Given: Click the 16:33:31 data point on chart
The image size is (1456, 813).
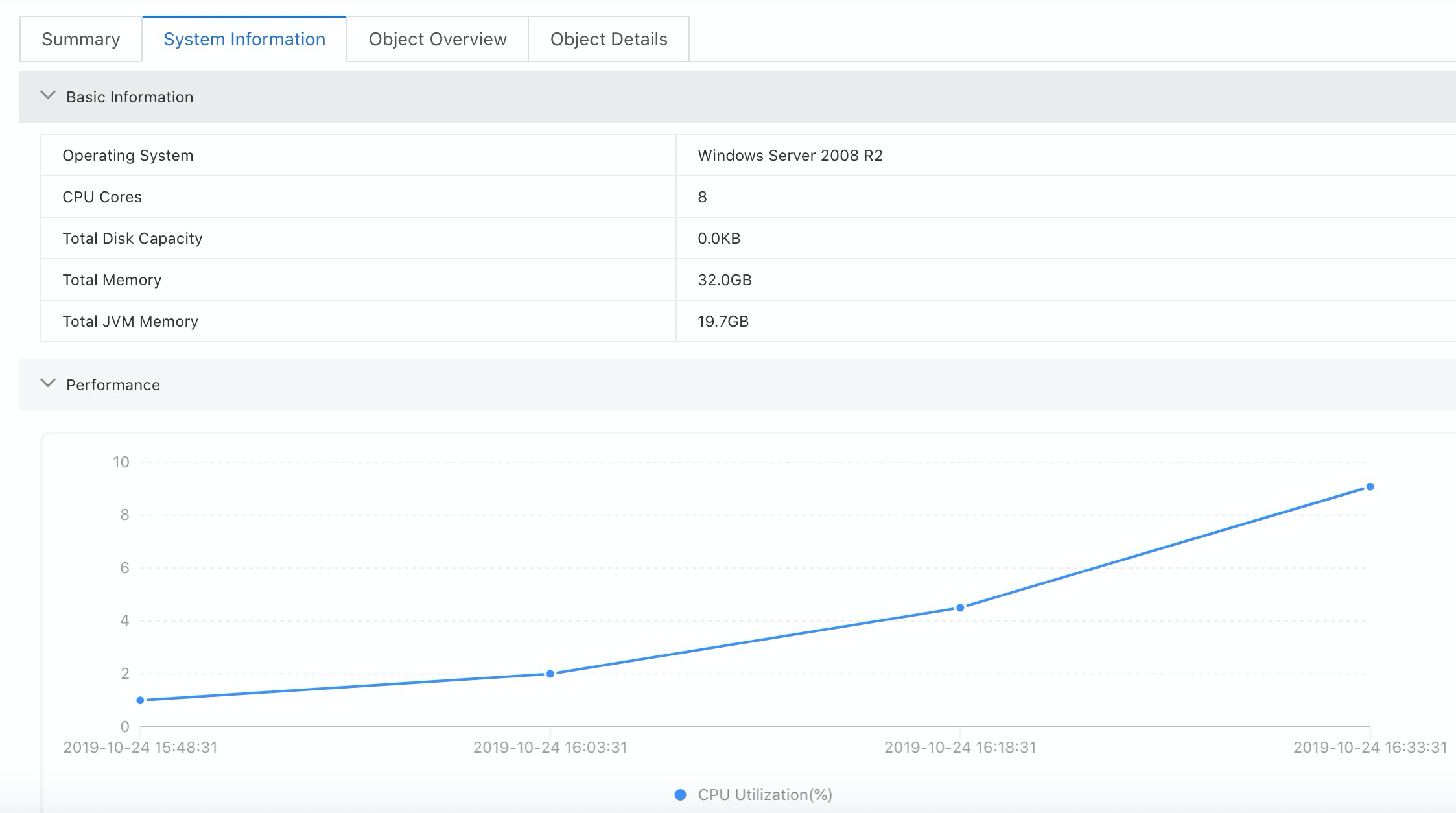Looking at the screenshot, I should tap(1370, 487).
